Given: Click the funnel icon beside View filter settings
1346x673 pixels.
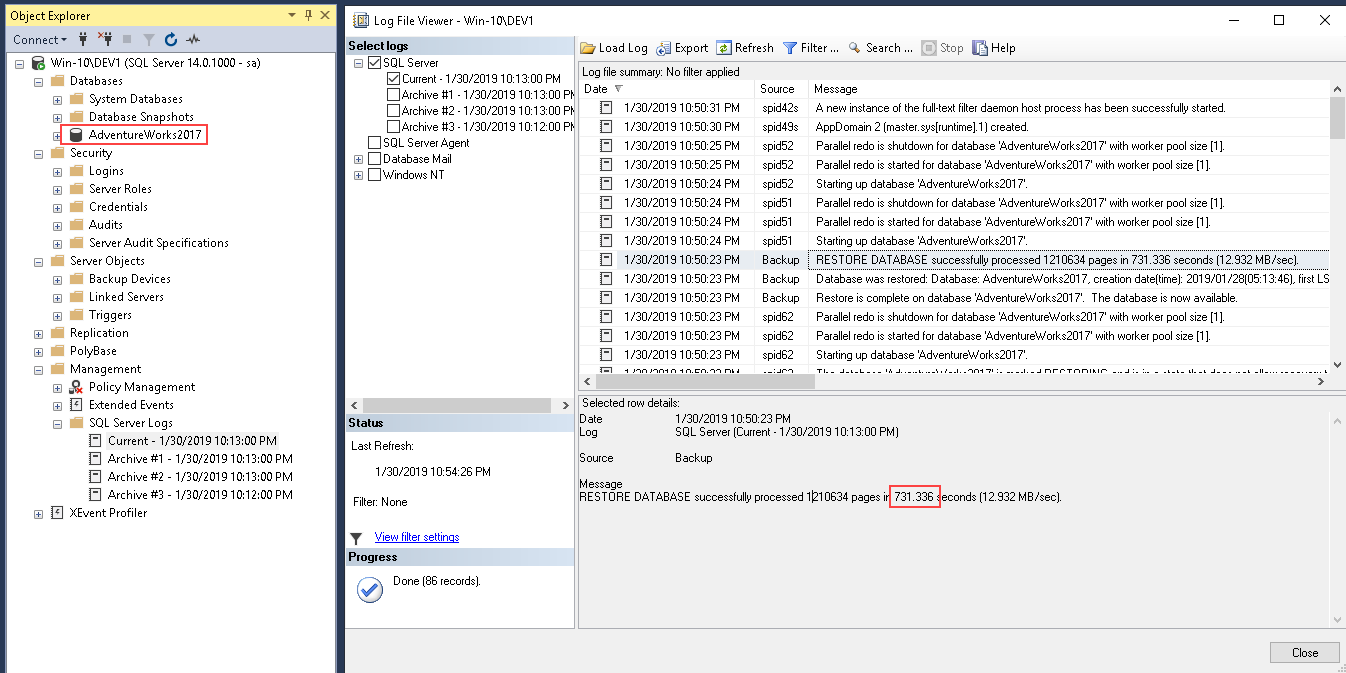Looking at the screenshot, I should (357, 538).
